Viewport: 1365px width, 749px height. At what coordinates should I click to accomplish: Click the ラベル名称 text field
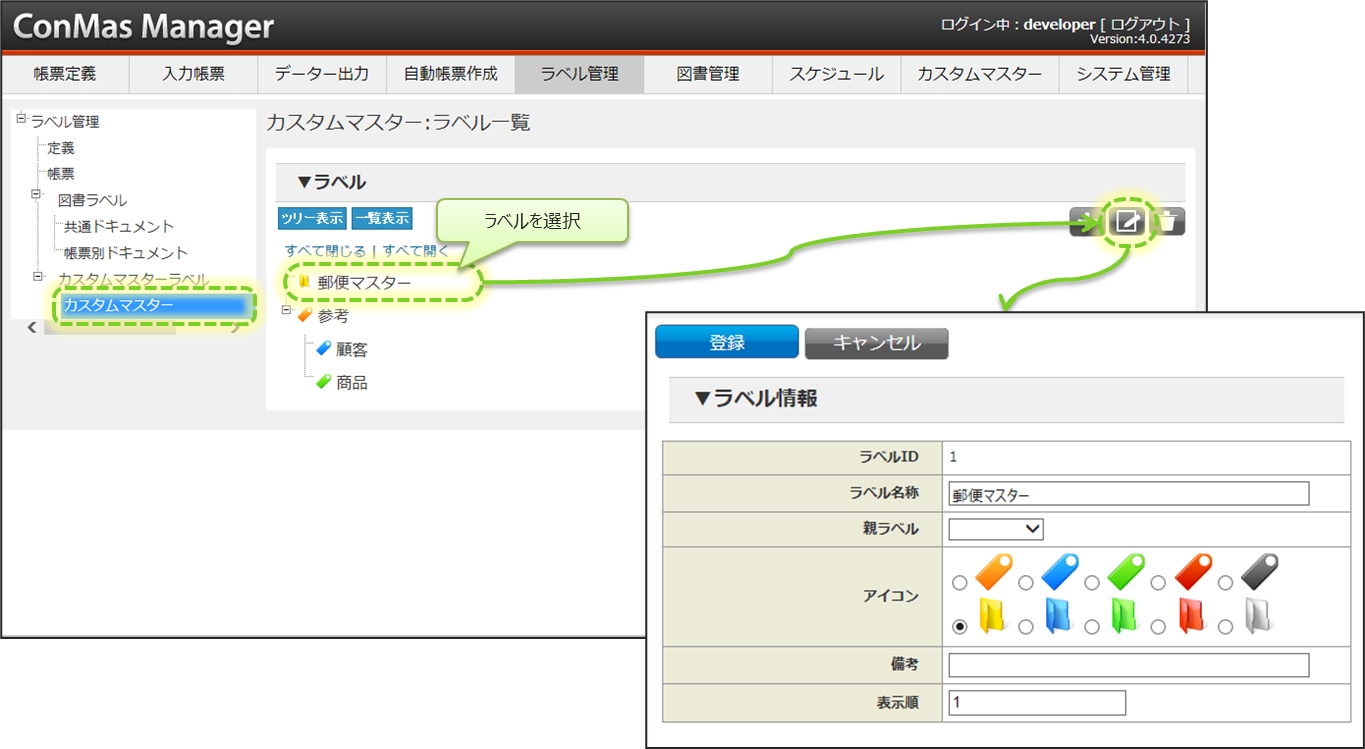(1128, 494)
